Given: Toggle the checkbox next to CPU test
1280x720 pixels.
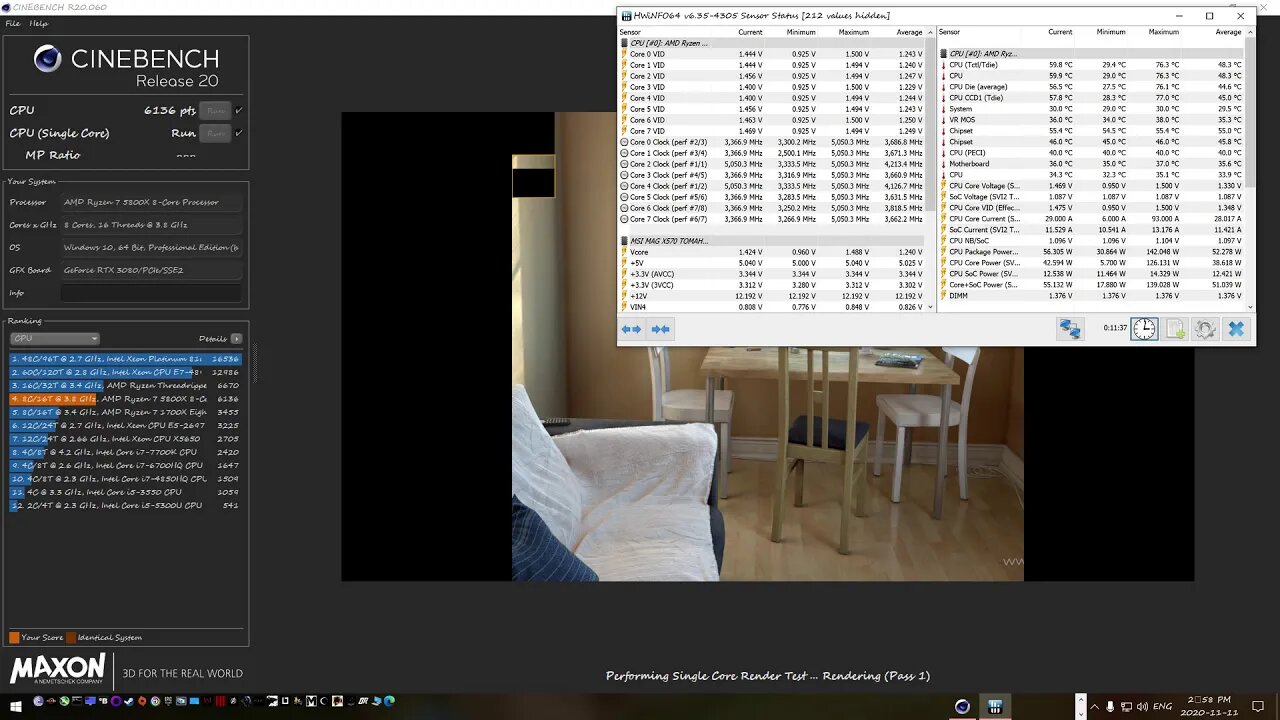Looking at the screenshot, I should (238, 110).
